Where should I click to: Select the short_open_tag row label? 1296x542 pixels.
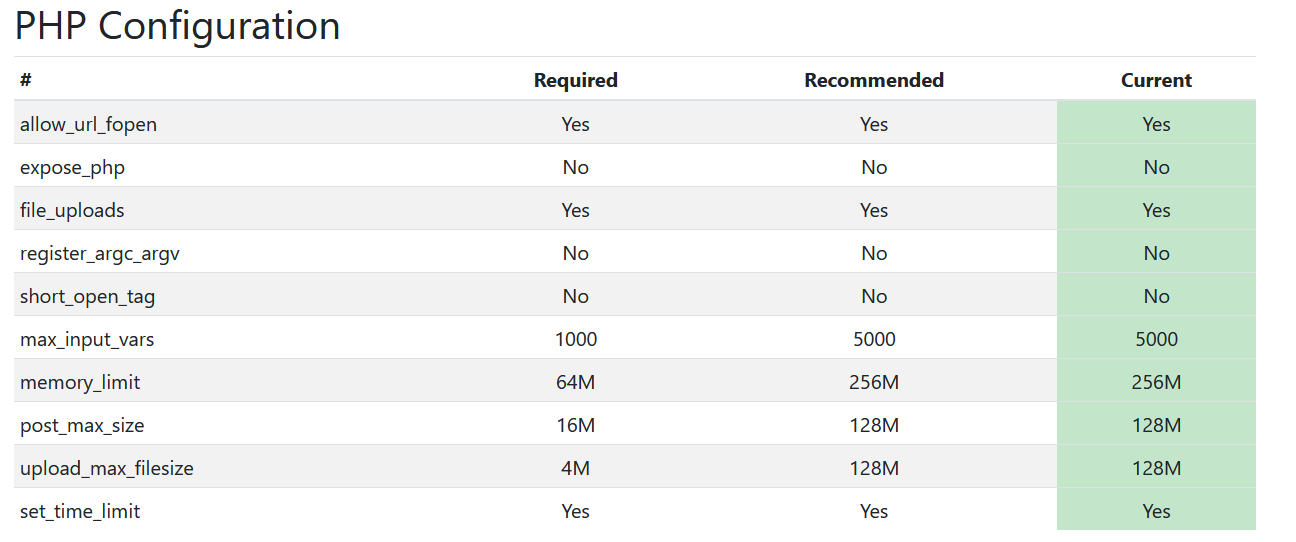click(x=87, y=296)
